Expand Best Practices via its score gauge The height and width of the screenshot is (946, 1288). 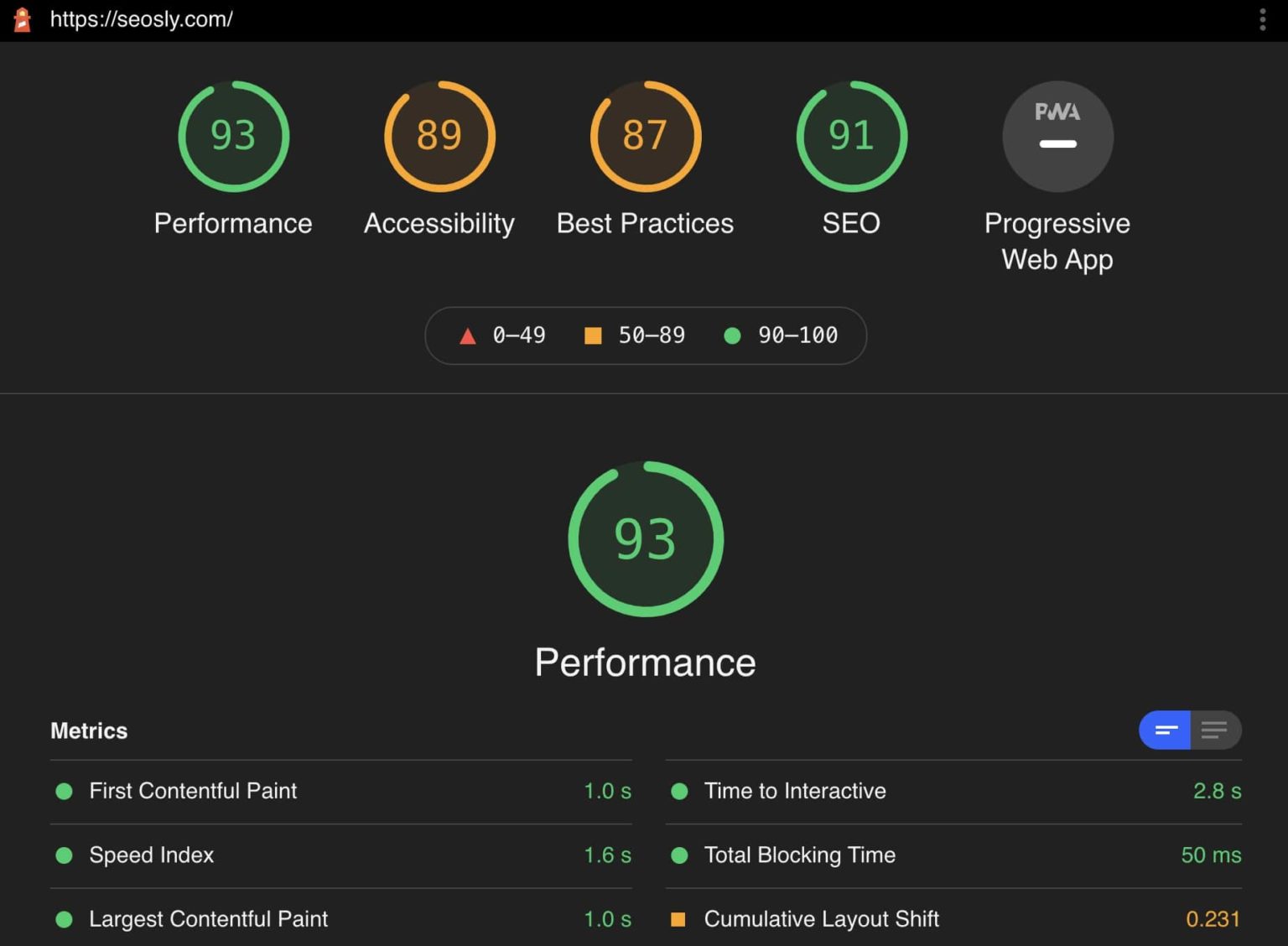point(645,137)
